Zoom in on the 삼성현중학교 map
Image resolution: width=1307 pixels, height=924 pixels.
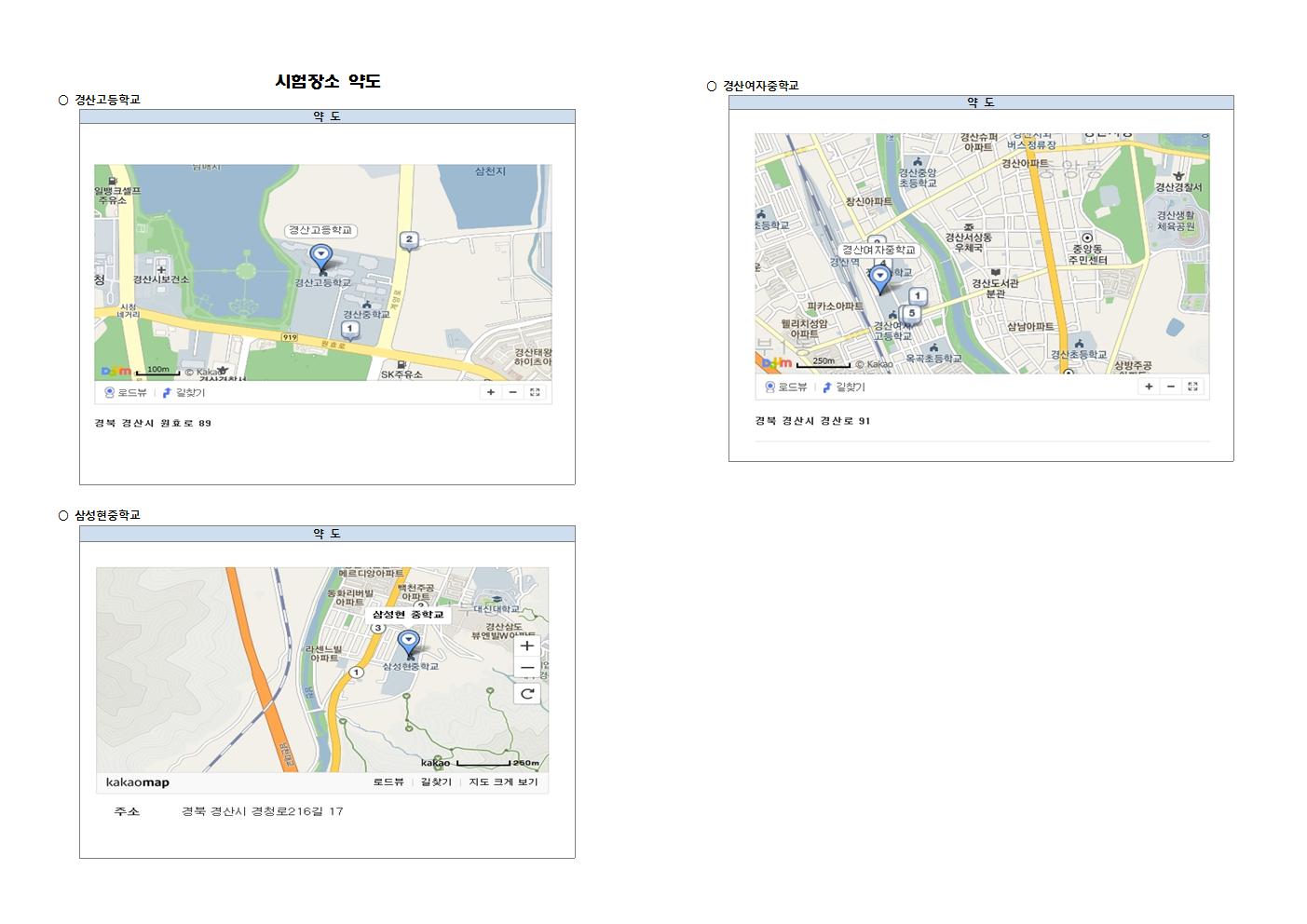(527, 645)
